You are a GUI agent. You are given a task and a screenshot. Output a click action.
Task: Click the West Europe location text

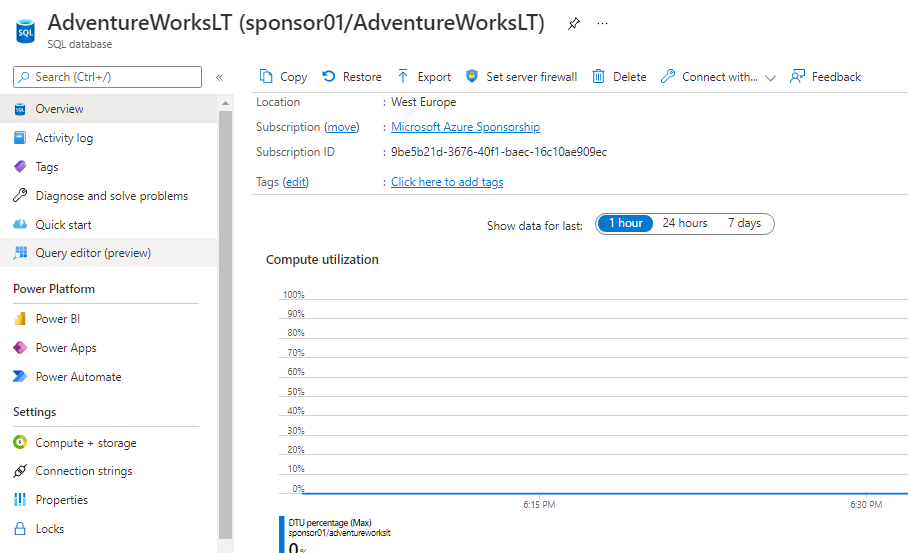423,102
